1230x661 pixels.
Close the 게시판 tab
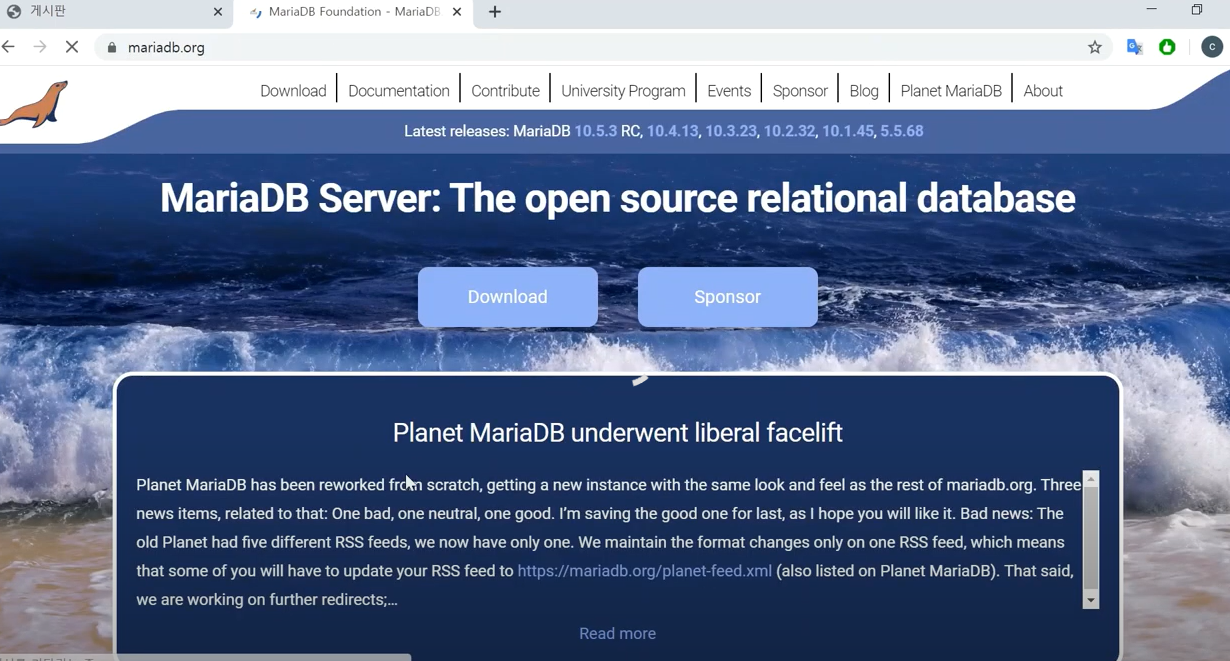218,12
